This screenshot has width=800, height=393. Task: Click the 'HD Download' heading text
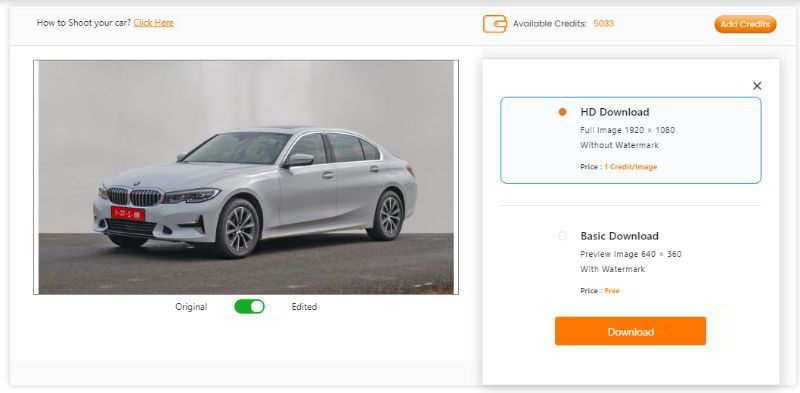coord(615,112)
